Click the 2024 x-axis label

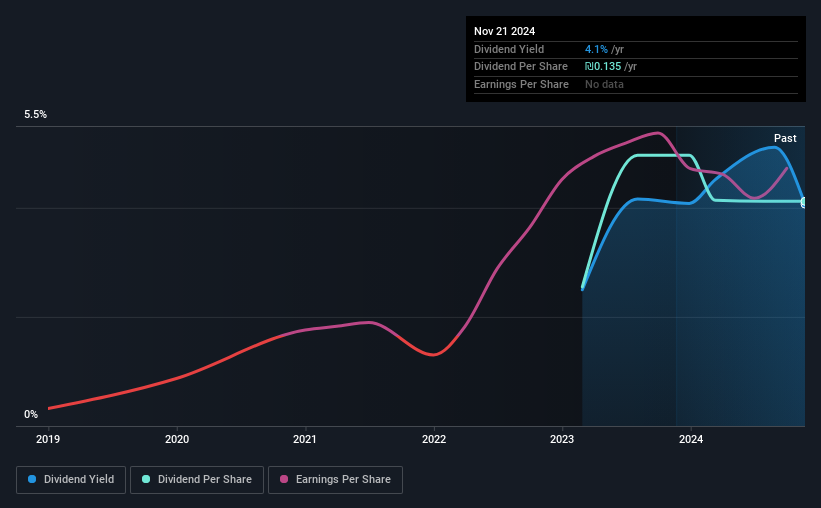pos(691,439)
